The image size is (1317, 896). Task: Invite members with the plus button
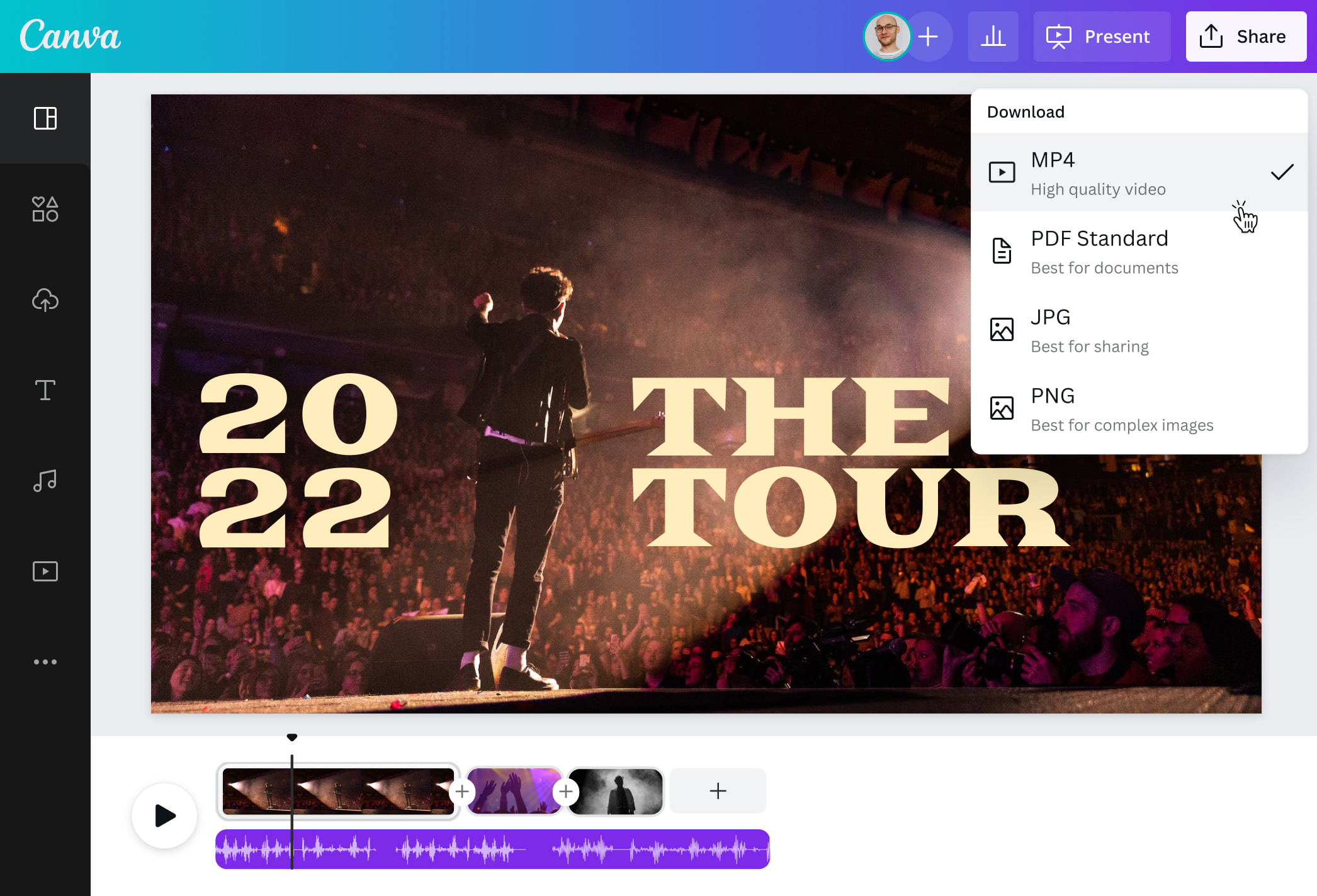point(929,36)
